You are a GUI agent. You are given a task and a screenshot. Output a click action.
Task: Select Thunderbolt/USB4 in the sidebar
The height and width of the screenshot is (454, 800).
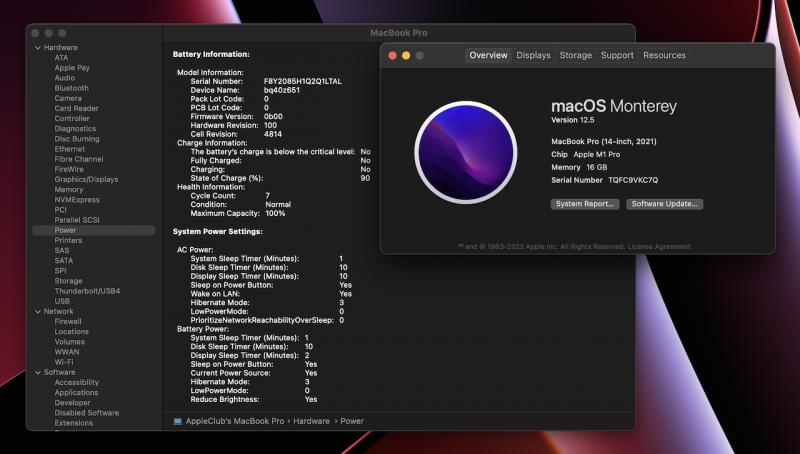(x=87, y=291)
